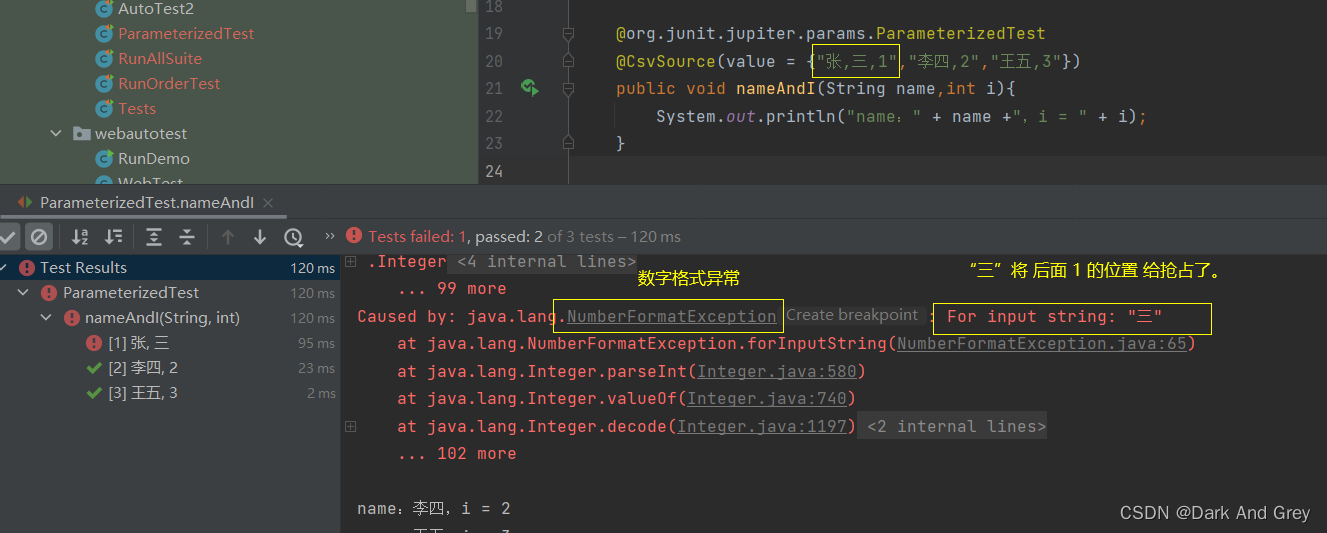This screenshot has height=533, width=1327.
Task: Close the ParameterizedTest.nameAndI run tab
Action: (270, 202)
